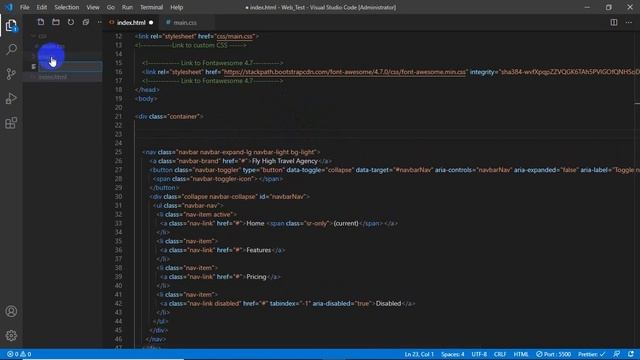Click the new file name input box

70,66
